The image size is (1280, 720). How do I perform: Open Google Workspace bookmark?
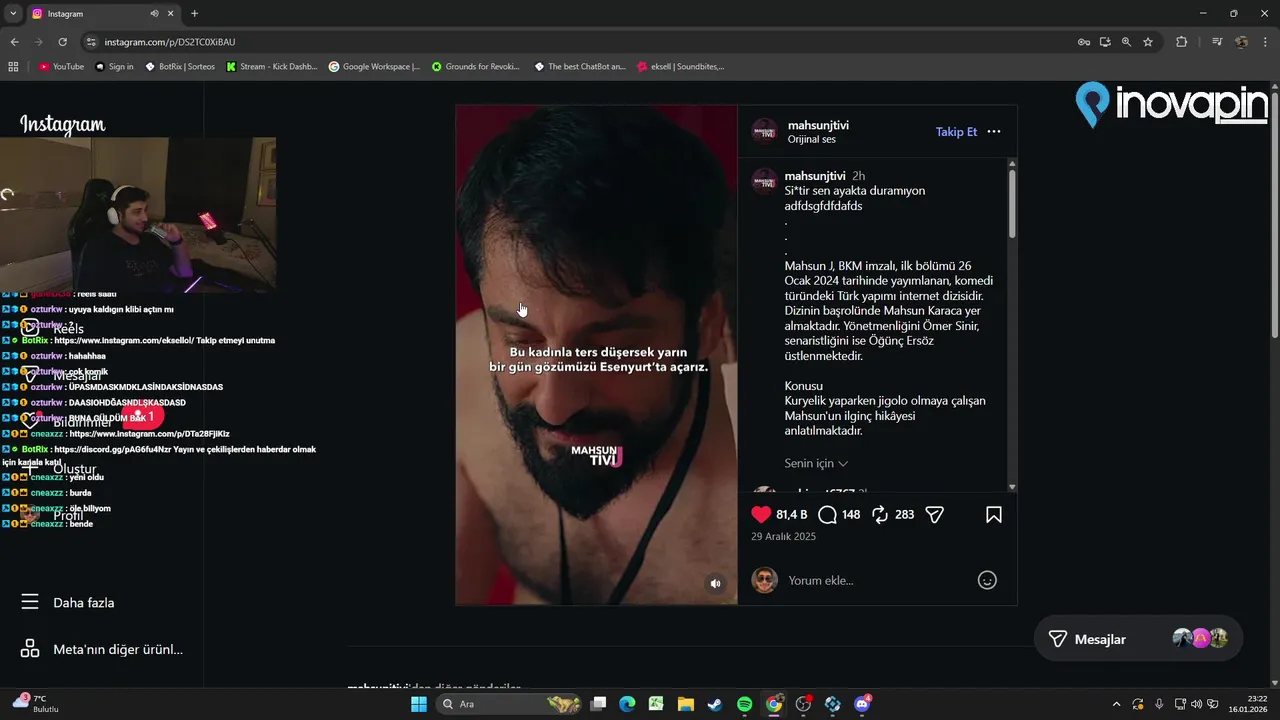[375, 67]
